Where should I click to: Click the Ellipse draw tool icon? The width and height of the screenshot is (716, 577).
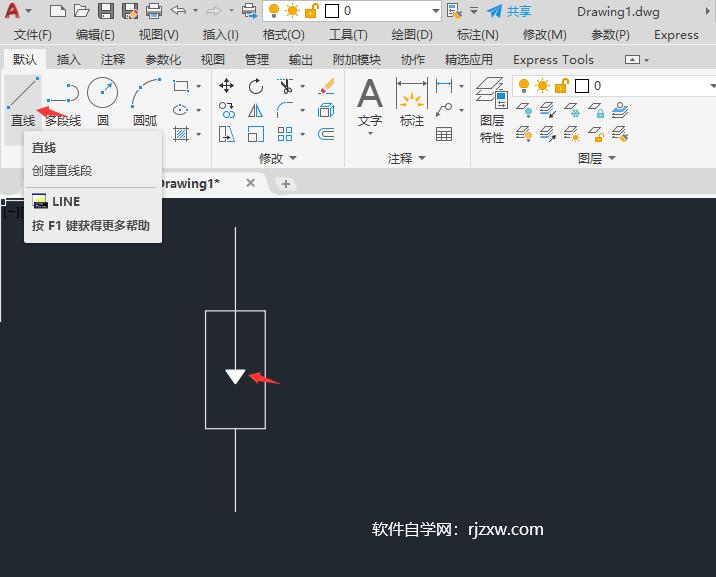(x=181, y=110)
